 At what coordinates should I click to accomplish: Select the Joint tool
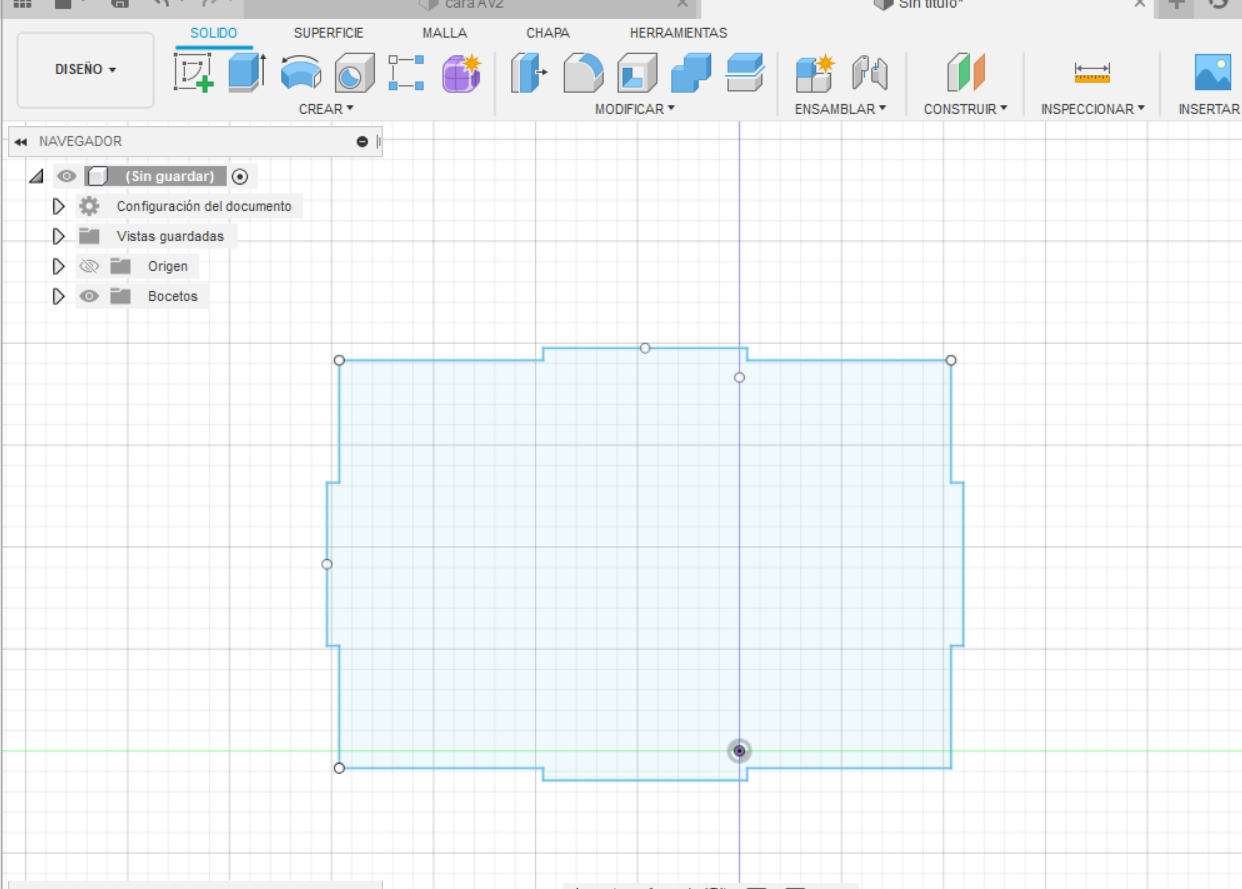869,73
